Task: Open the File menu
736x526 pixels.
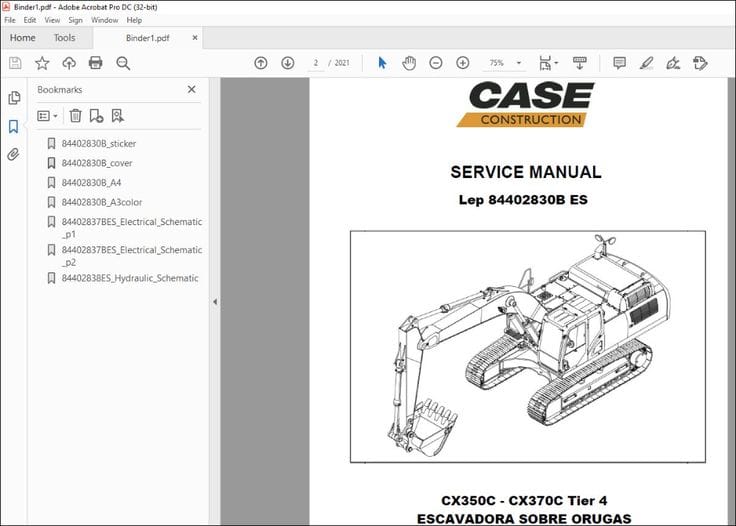Action: (x=10, y=20)
